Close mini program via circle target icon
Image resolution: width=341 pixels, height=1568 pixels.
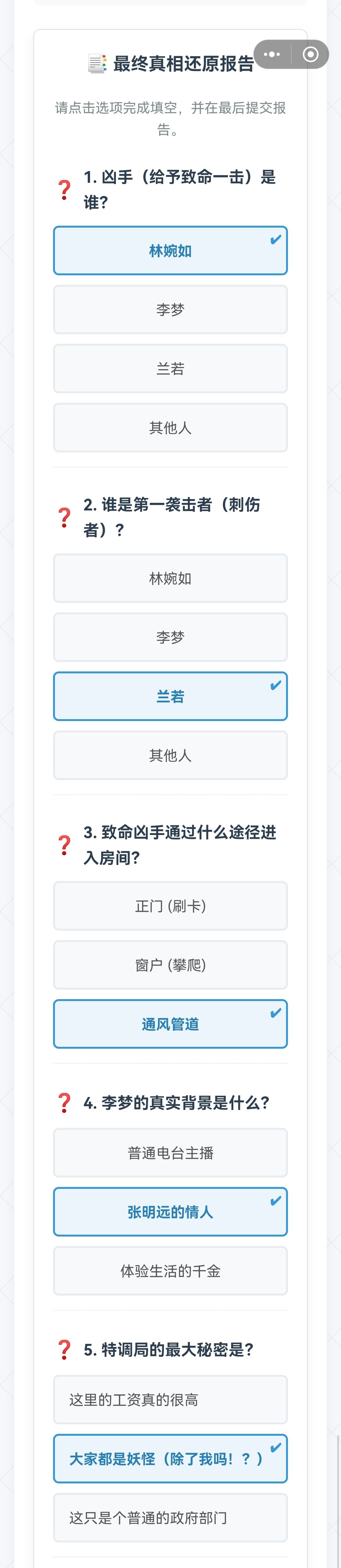click(x=311, y=55)
